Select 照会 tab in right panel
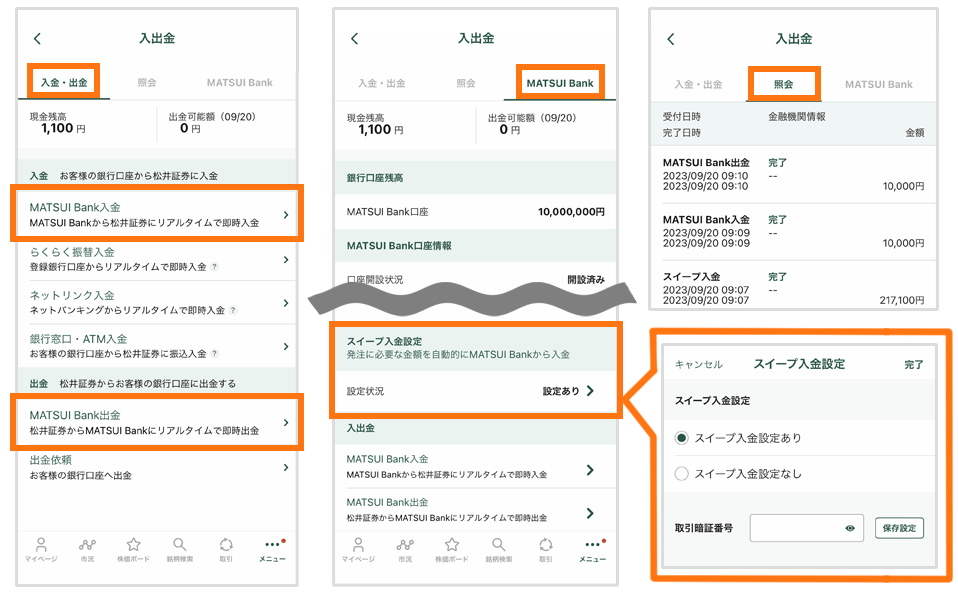 pos(783,84)
